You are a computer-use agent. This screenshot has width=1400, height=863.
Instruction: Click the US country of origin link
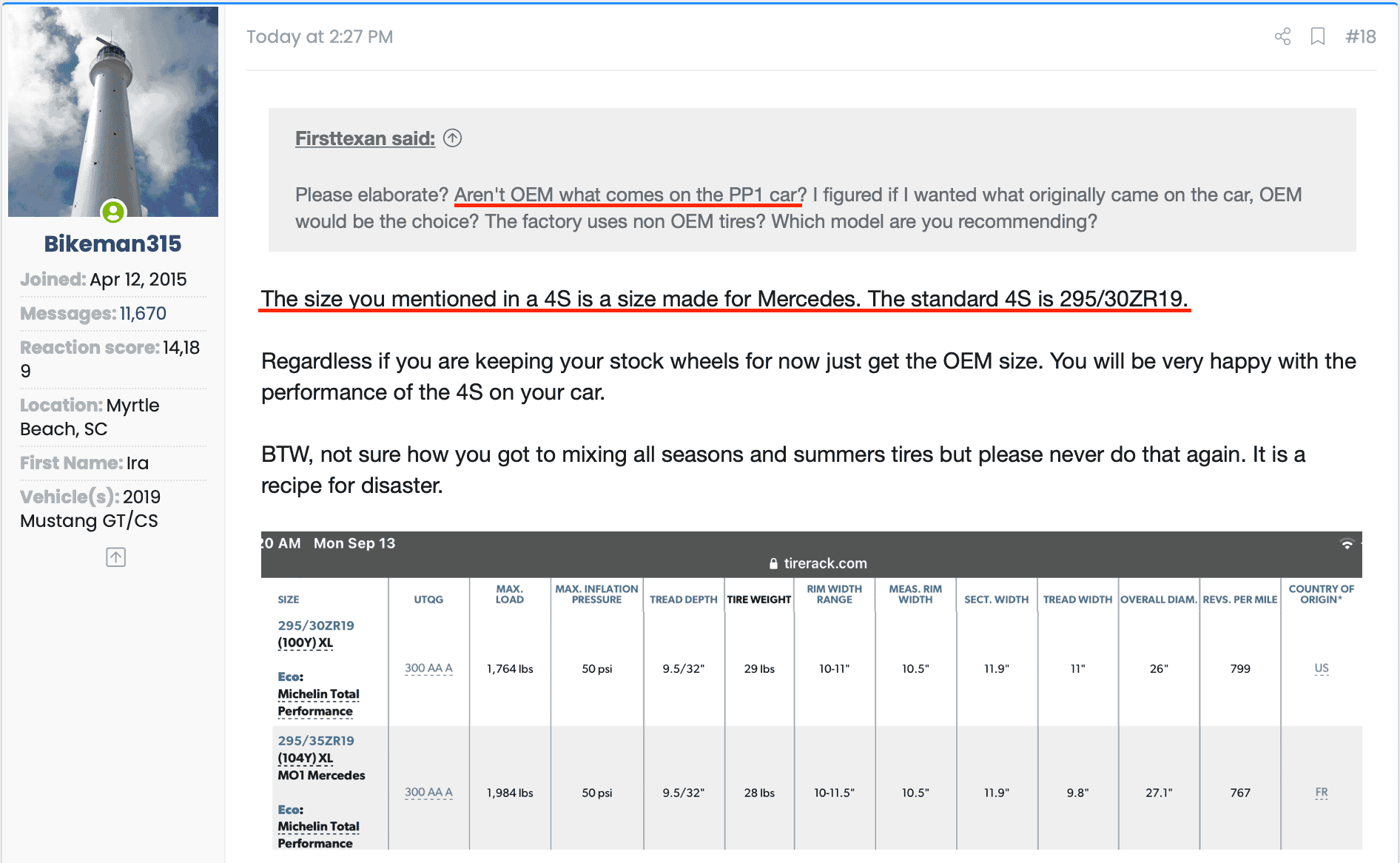click(1322, 668)
